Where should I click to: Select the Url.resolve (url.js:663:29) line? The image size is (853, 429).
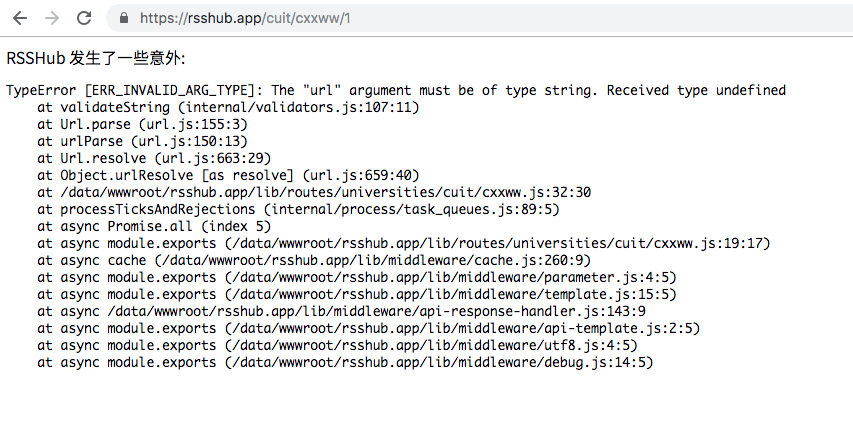pyautogui.click(x=154, y=158)
